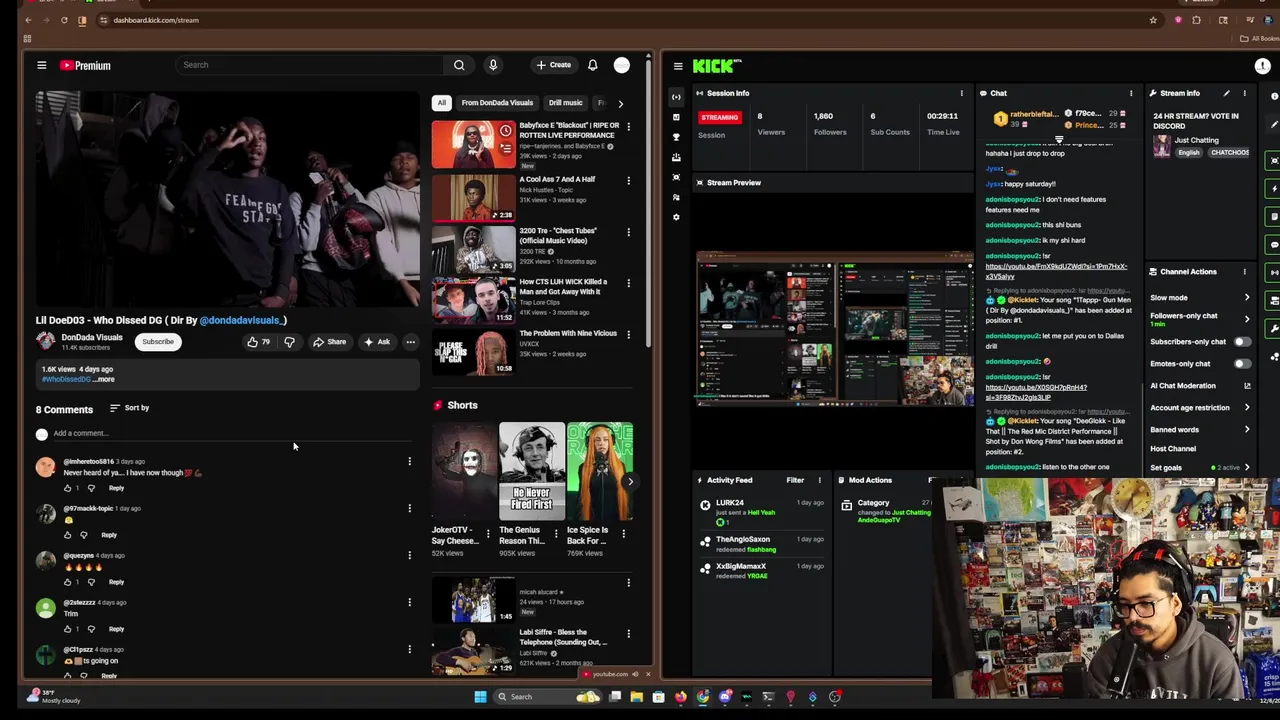Image resolution: width=1280 pixels, height=720 pixels.
Task: Open the Session Info panel options menu
Action: pos(962,94)
